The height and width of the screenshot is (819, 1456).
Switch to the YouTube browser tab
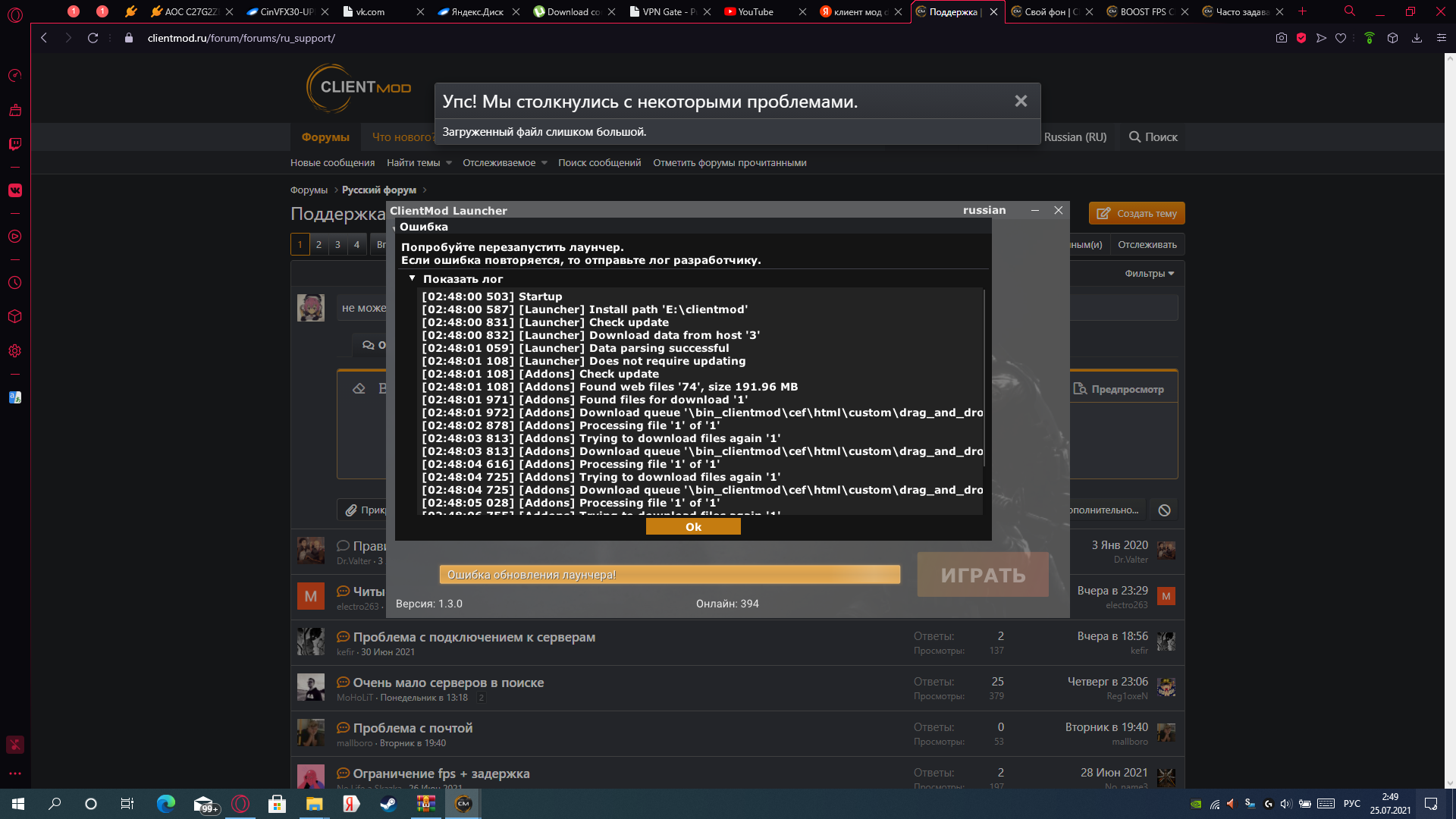(764, 11)
